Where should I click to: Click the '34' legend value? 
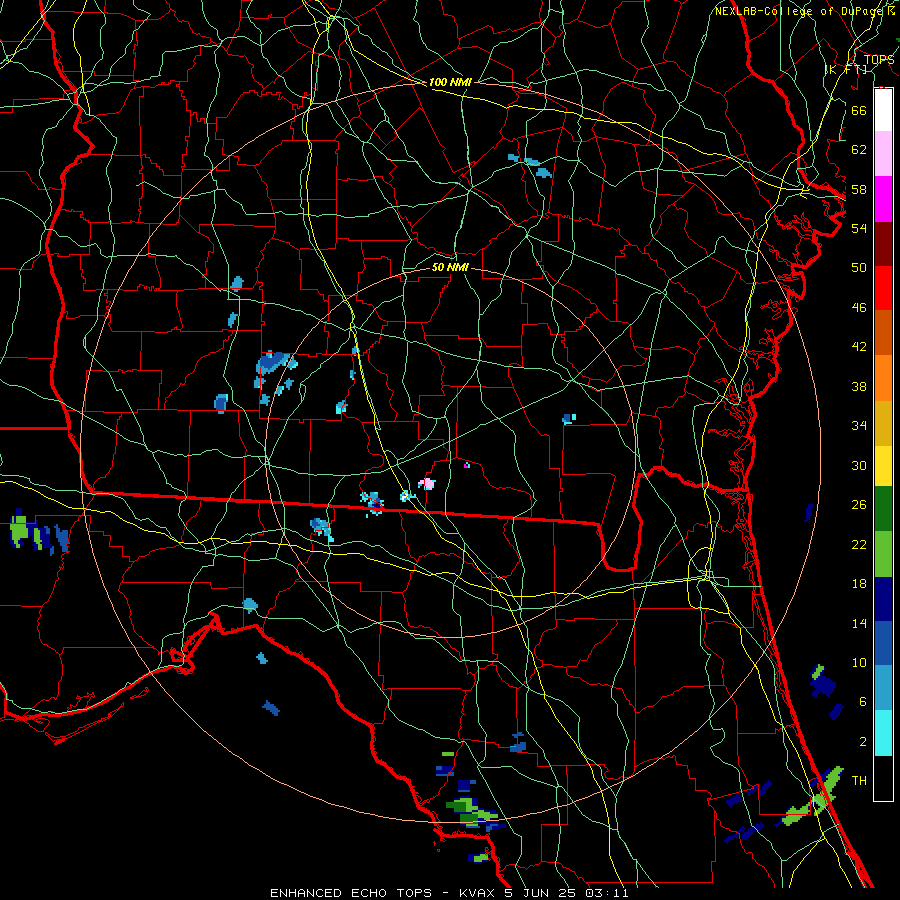pos(859,426)
